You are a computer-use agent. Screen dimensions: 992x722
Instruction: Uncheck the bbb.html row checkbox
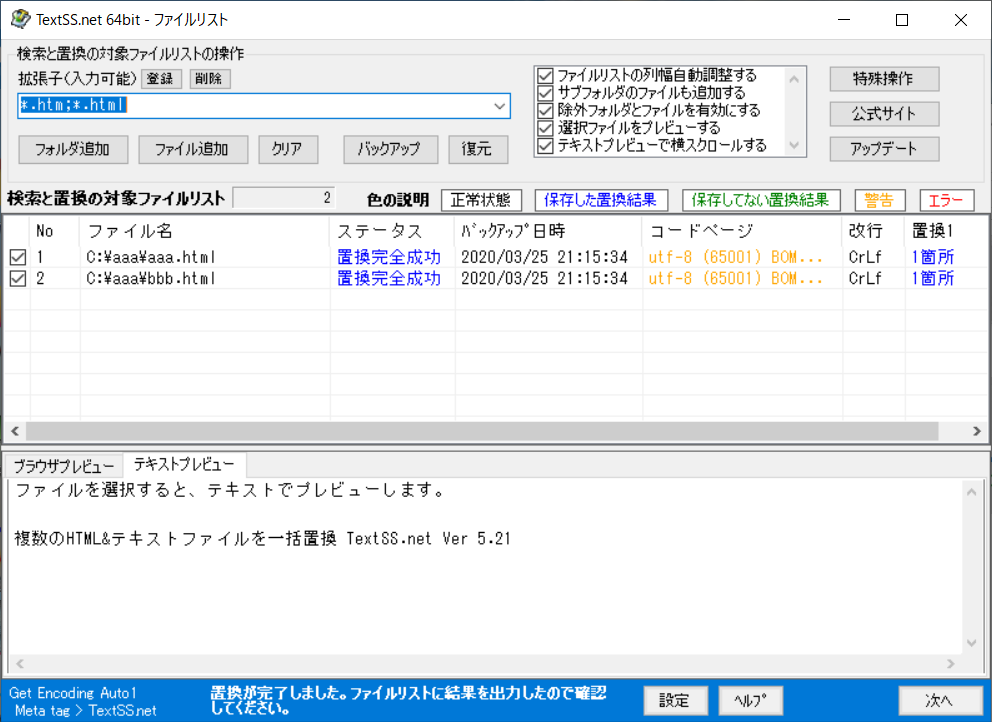tap(17, 279)
